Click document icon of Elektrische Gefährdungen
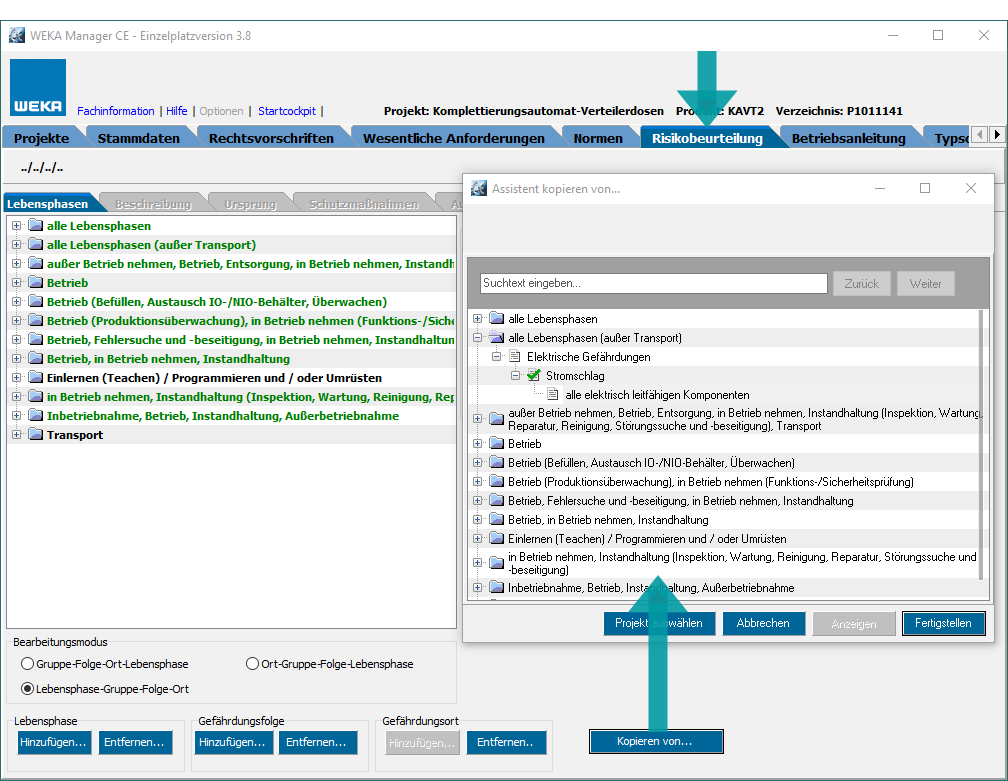Screen dimensions: 1008x781 tap(515, 357)
